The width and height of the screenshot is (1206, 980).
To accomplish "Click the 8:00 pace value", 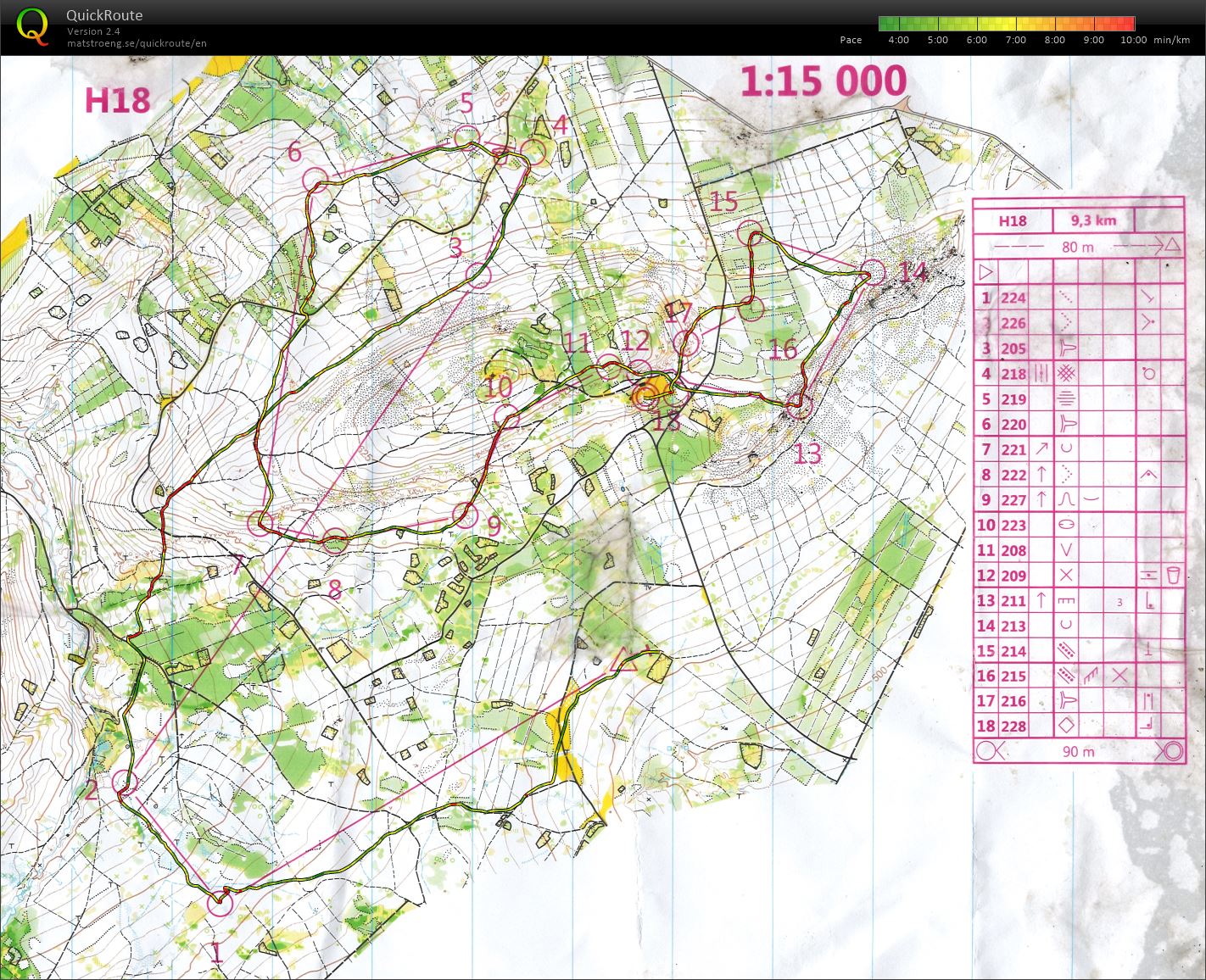I will [1054, 40].
